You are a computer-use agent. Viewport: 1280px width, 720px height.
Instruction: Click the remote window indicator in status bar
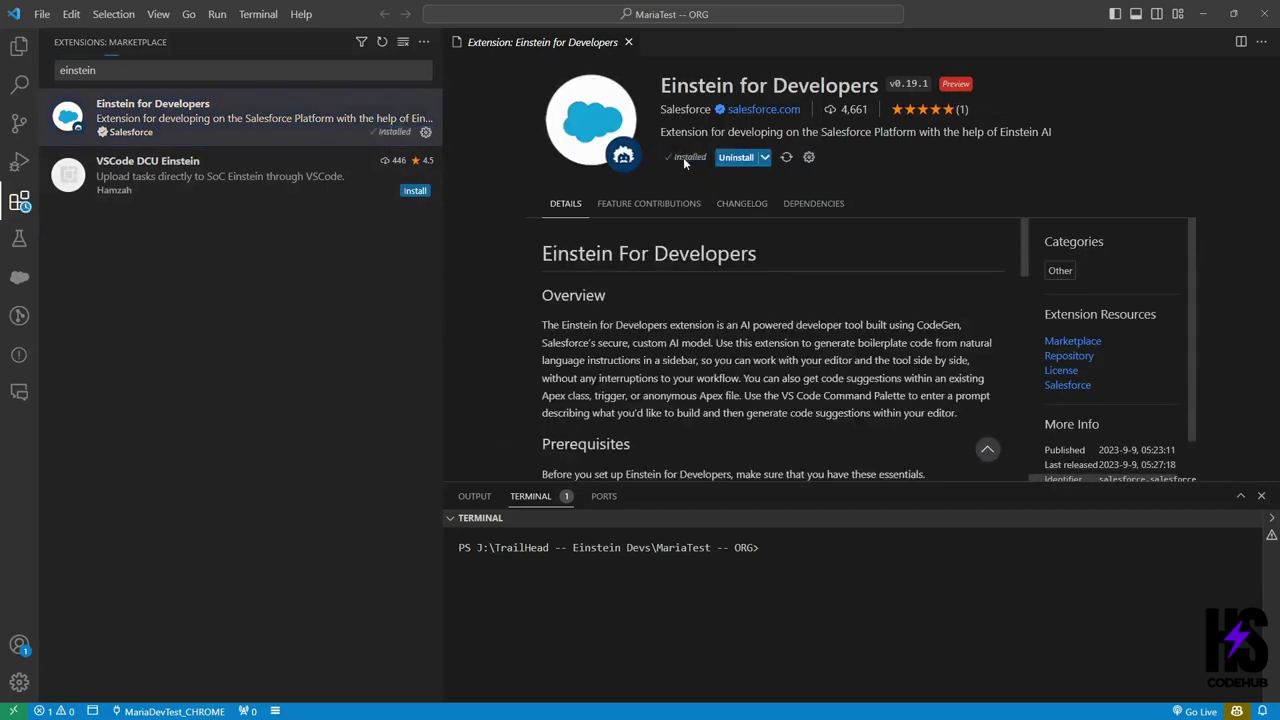pos(13,711)
